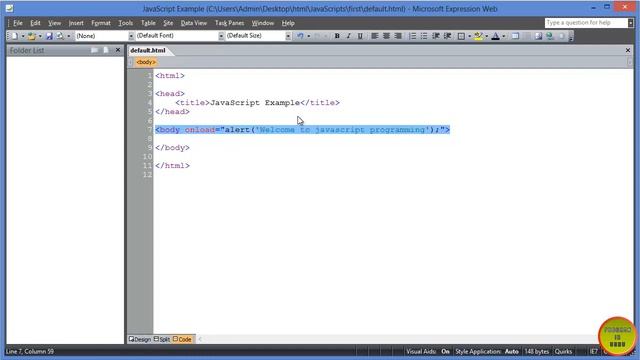The height and width of the screenshot is (360, 640).
Task: Open the Open-file dropdown arrow
Action: click(x=40, y=36)
